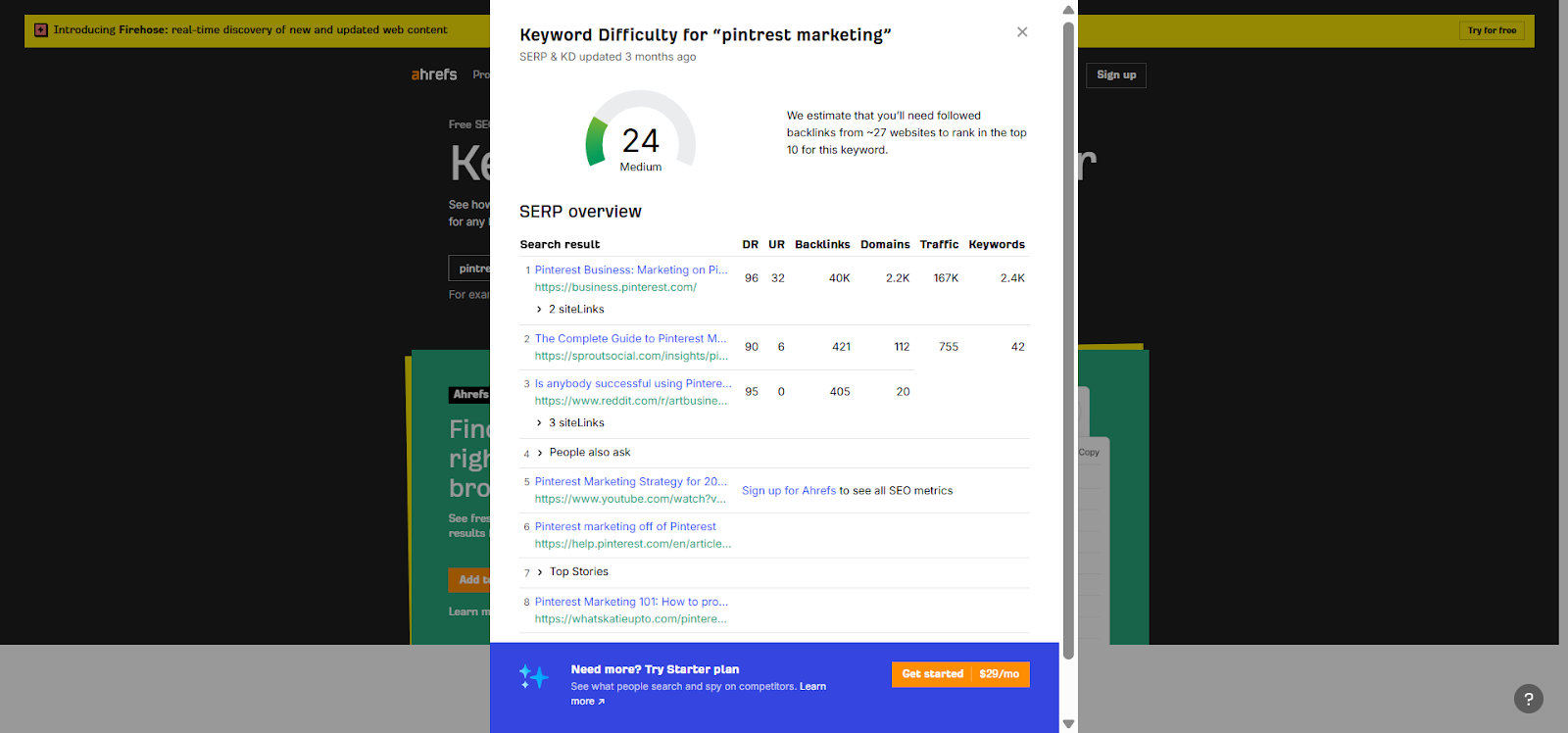Open Is anybody successful using Pinterest result
This screenshot has width=1568, height=733.
(x=633, y=384)
